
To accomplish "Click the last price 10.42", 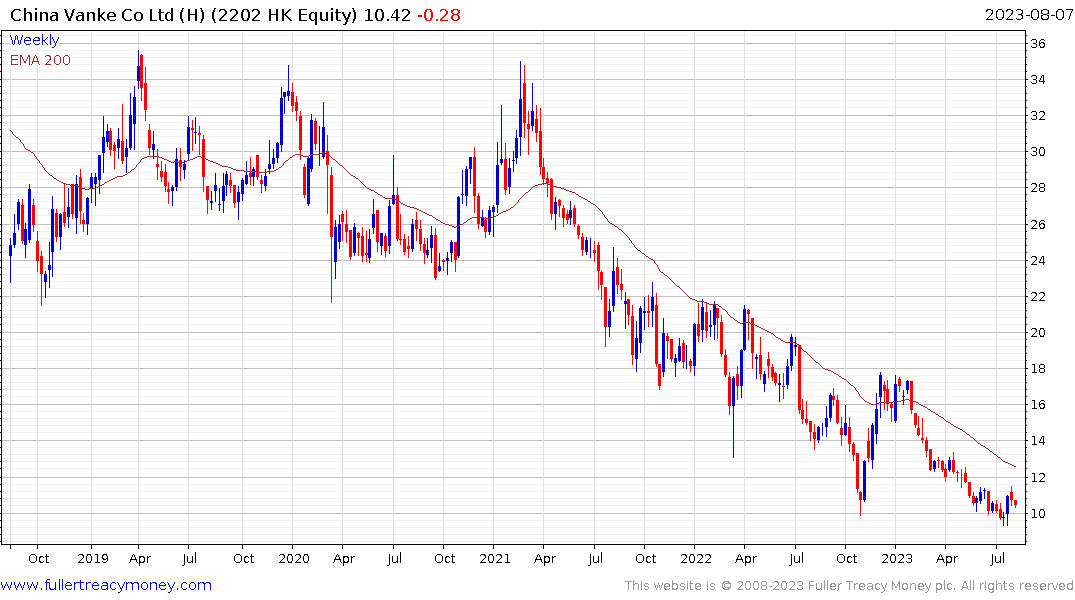I will 387,15.
